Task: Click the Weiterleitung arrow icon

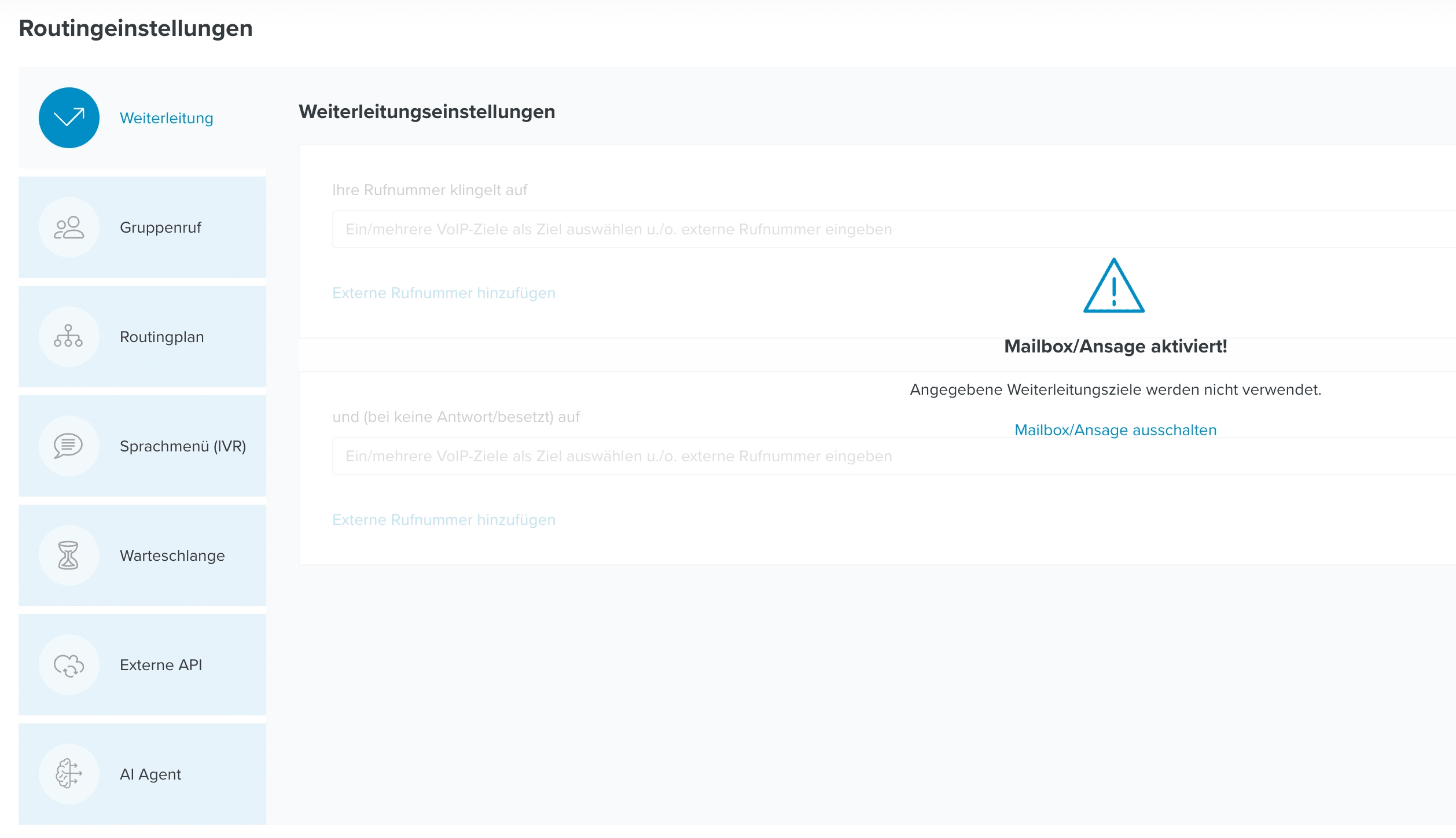Action: (69, 118)
